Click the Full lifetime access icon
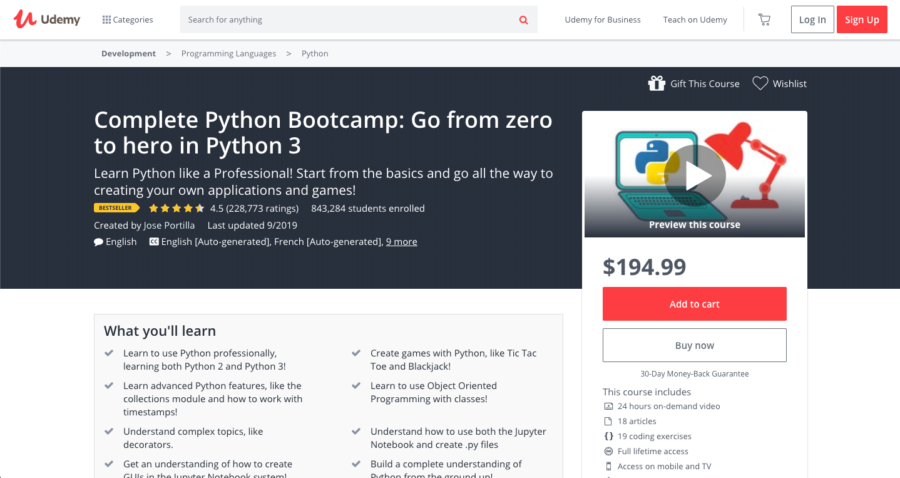This screenshot has height=478, width=900. pyautogui.click(x=608, y=451)
